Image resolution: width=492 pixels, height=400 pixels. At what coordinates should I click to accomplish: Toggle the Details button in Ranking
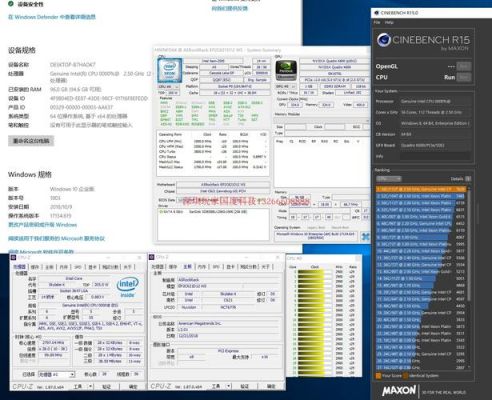point(468,179)
